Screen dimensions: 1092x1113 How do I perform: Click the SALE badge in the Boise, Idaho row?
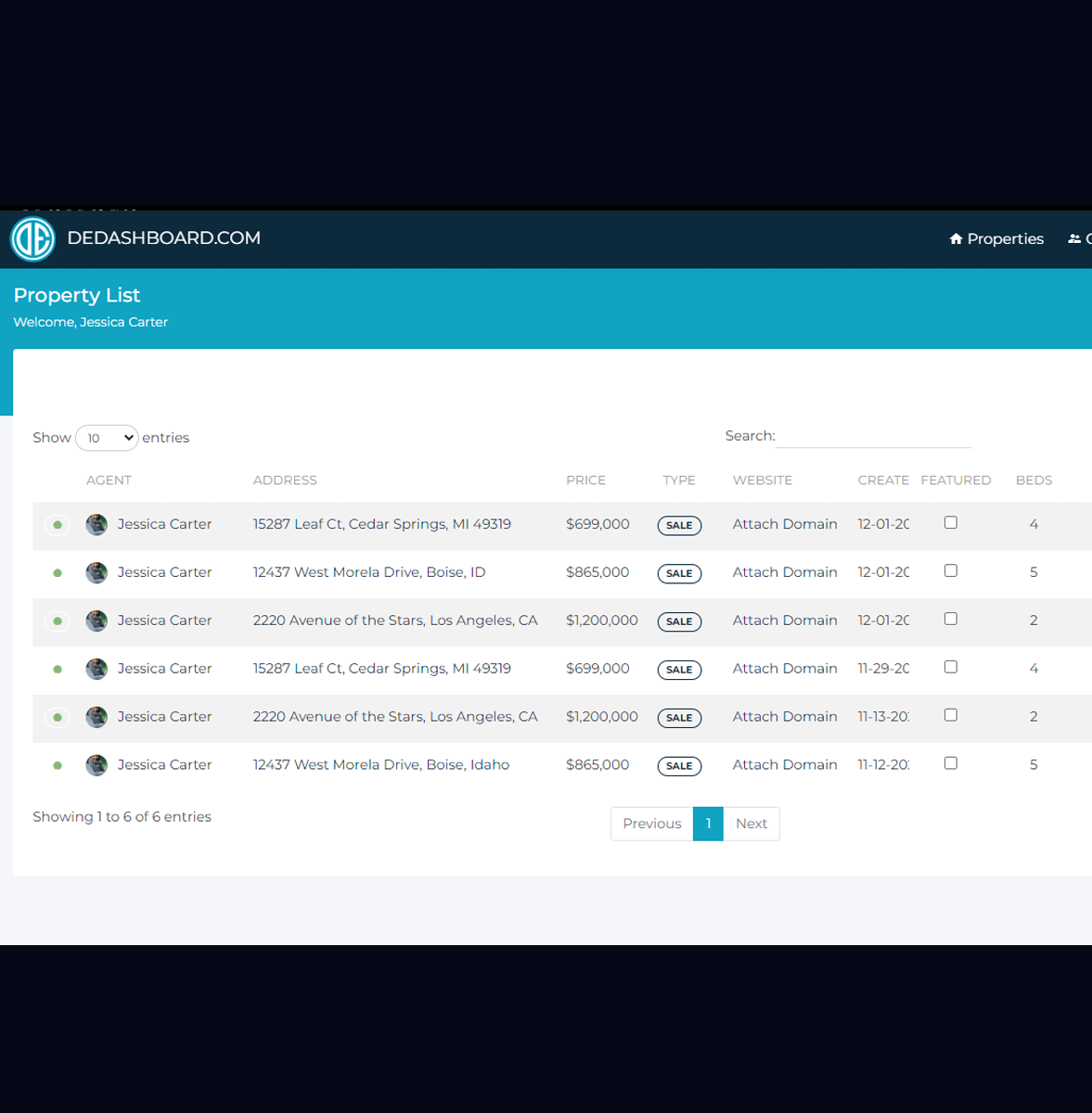click(679, 766)
